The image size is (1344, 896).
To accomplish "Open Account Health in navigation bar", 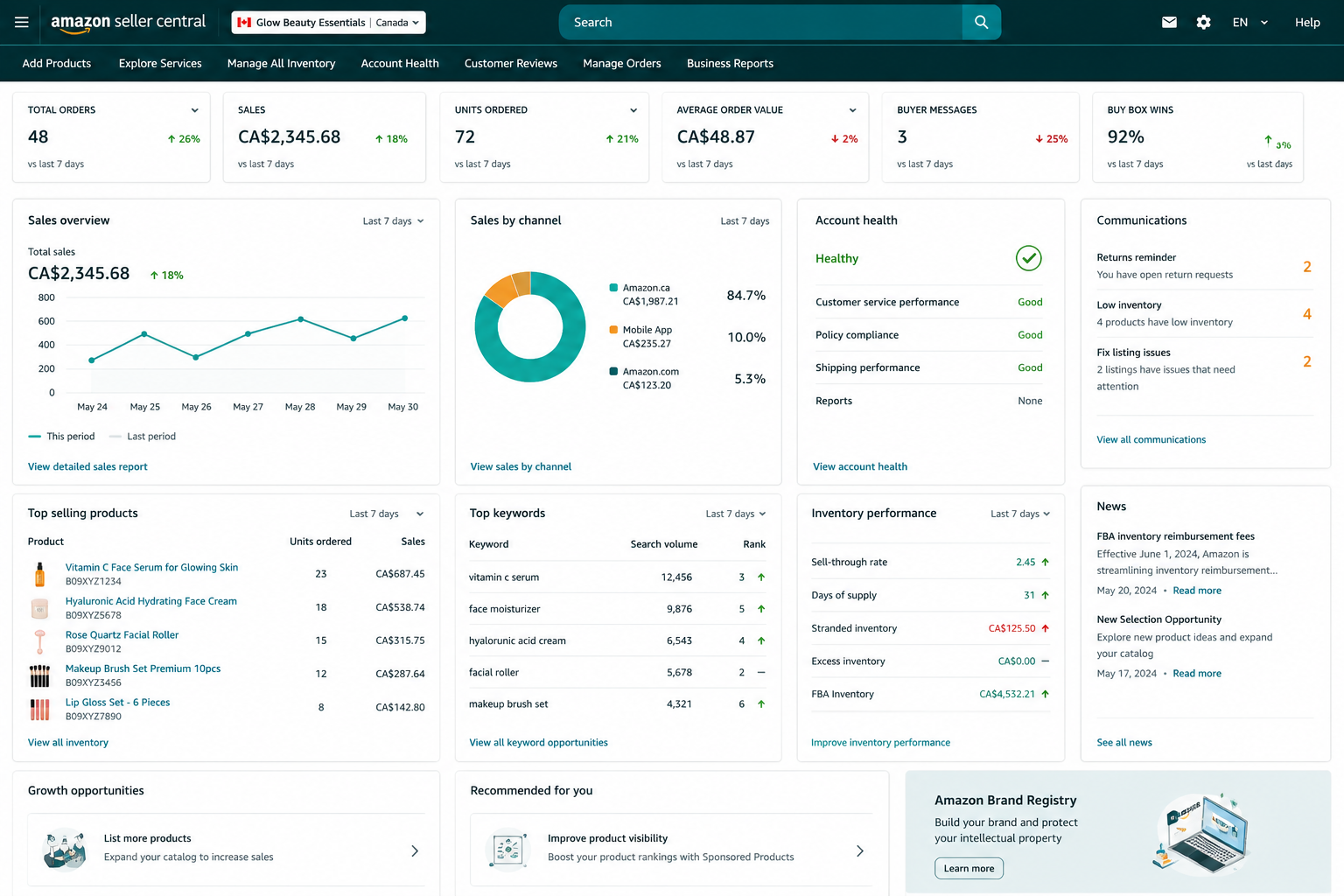I will point(400,64).
